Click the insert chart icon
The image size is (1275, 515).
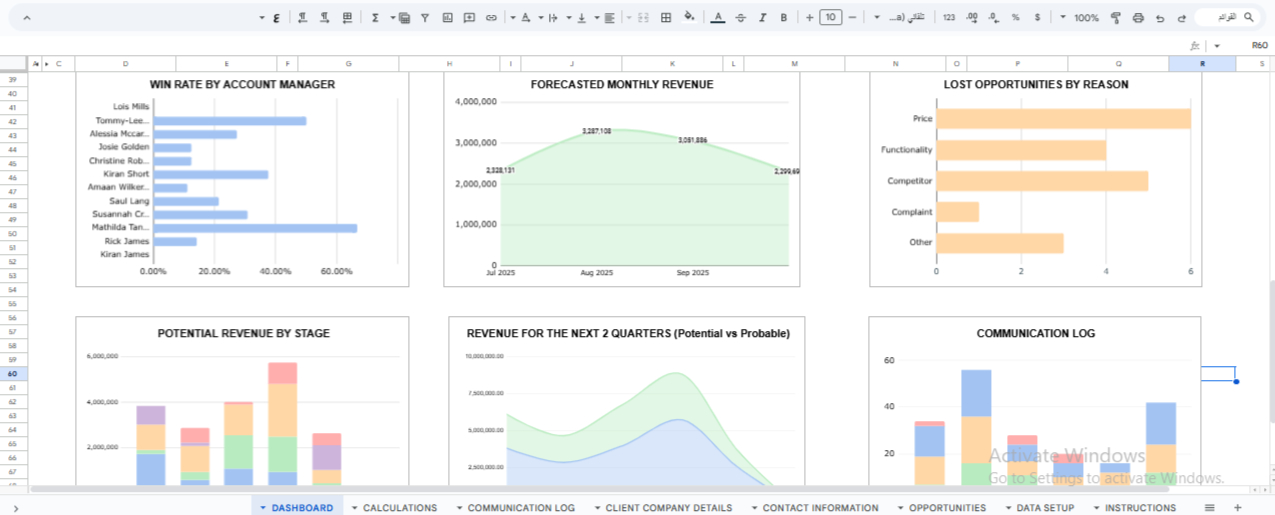(447, 18)
